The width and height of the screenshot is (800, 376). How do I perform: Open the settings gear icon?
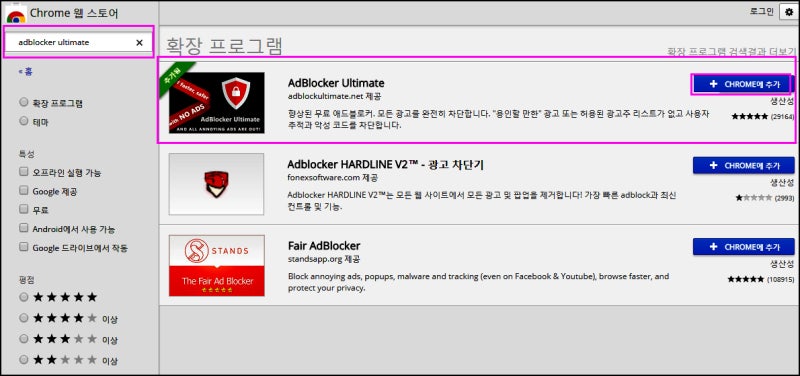point(789,12)
